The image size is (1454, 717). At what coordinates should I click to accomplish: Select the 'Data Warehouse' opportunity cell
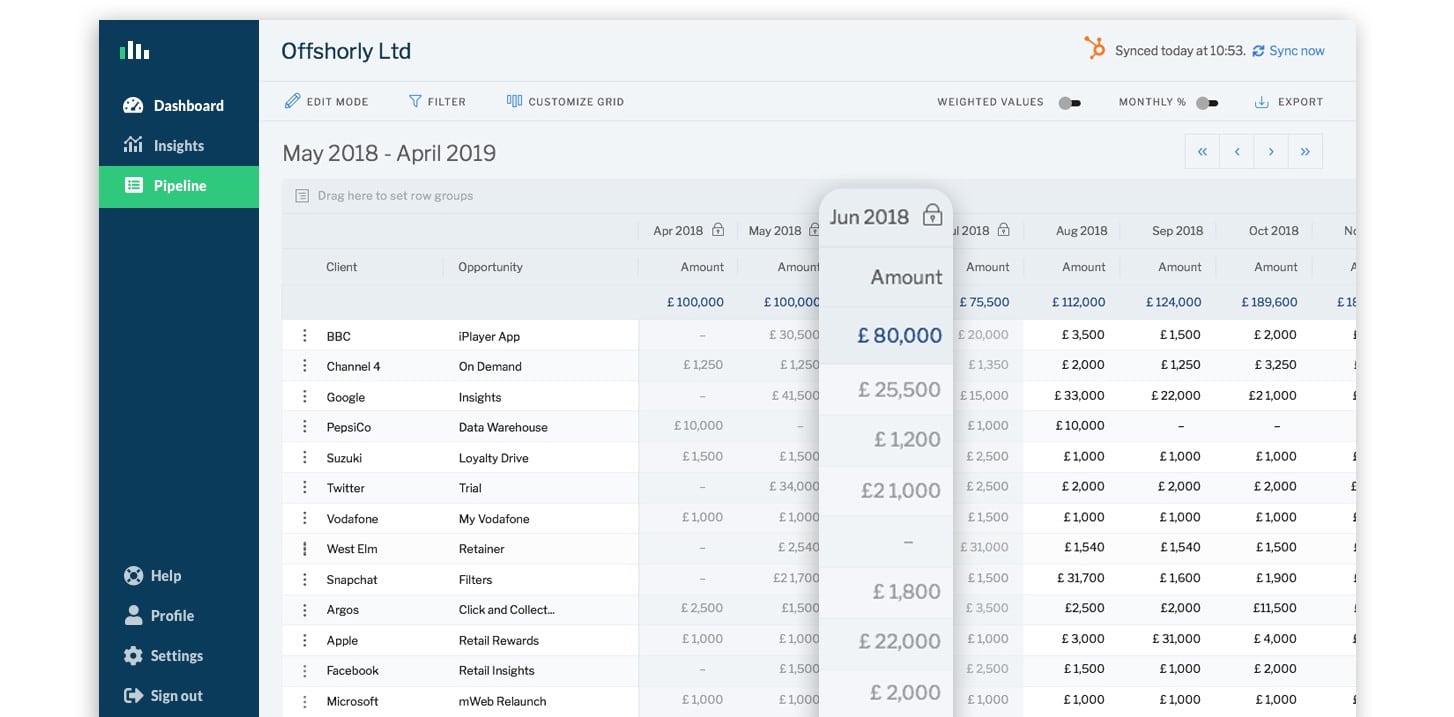click(x=503, y=427)
